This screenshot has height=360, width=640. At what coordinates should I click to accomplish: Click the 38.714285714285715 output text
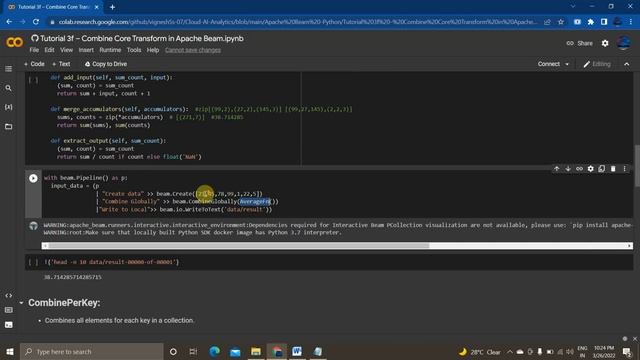73,277
